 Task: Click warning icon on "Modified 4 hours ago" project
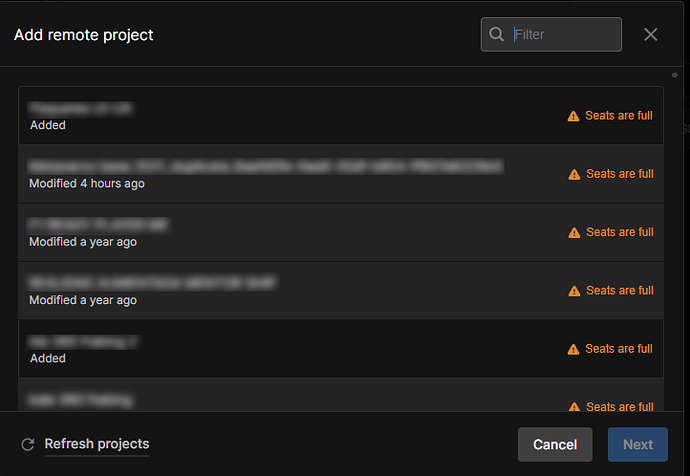574,174
